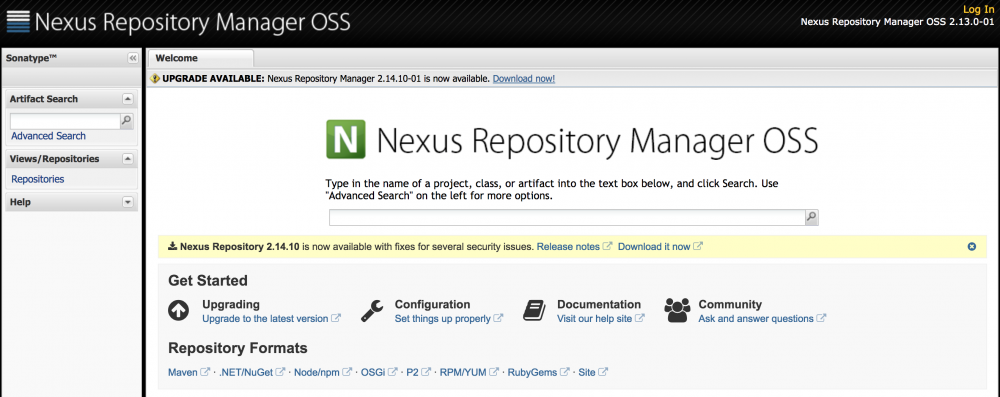Click external-link icon beside Node/npm
Viewport: 1000px width, 397px height.
[348, 372]
